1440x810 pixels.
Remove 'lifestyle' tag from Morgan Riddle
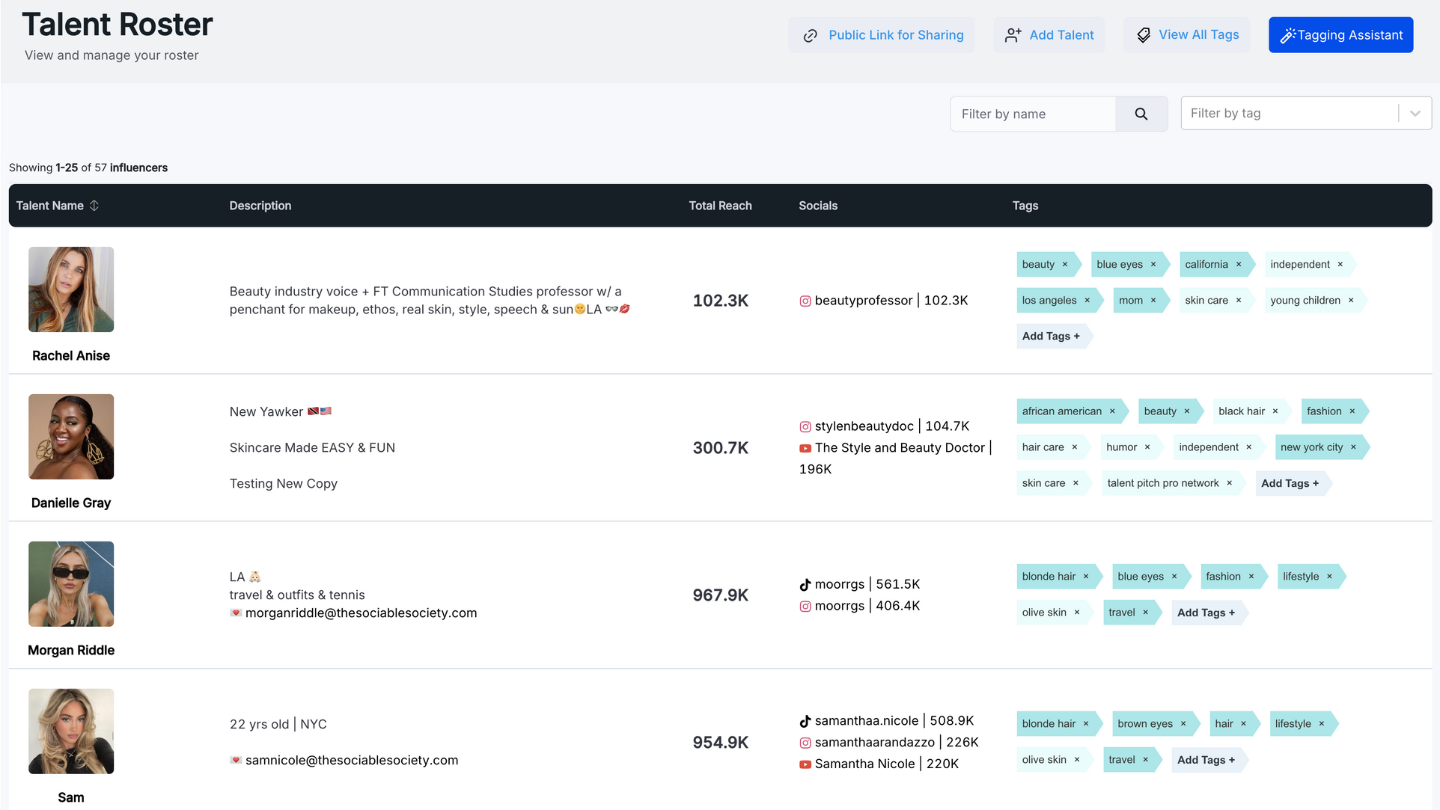pos(1330,577)
